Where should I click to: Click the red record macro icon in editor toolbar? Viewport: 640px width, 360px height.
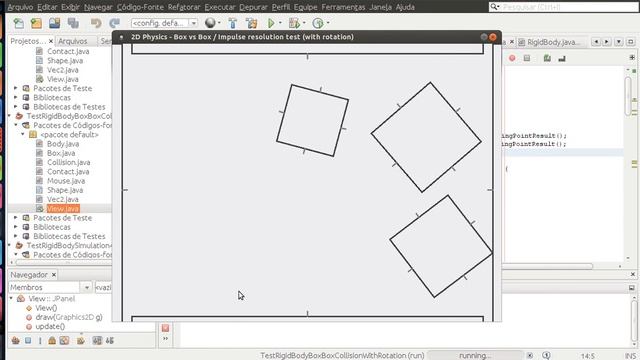click(512, 58)
